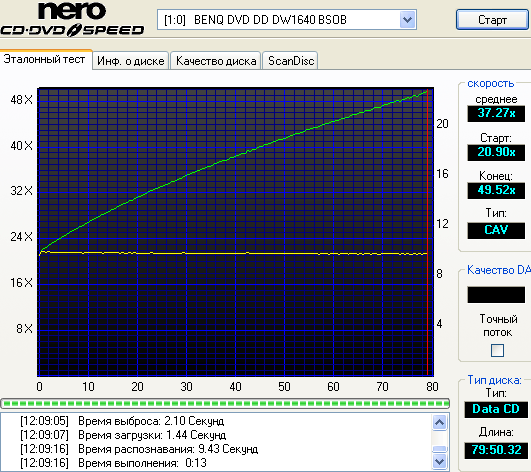Click the green test progress bar
Screen dimensions: 531x472
225,403
